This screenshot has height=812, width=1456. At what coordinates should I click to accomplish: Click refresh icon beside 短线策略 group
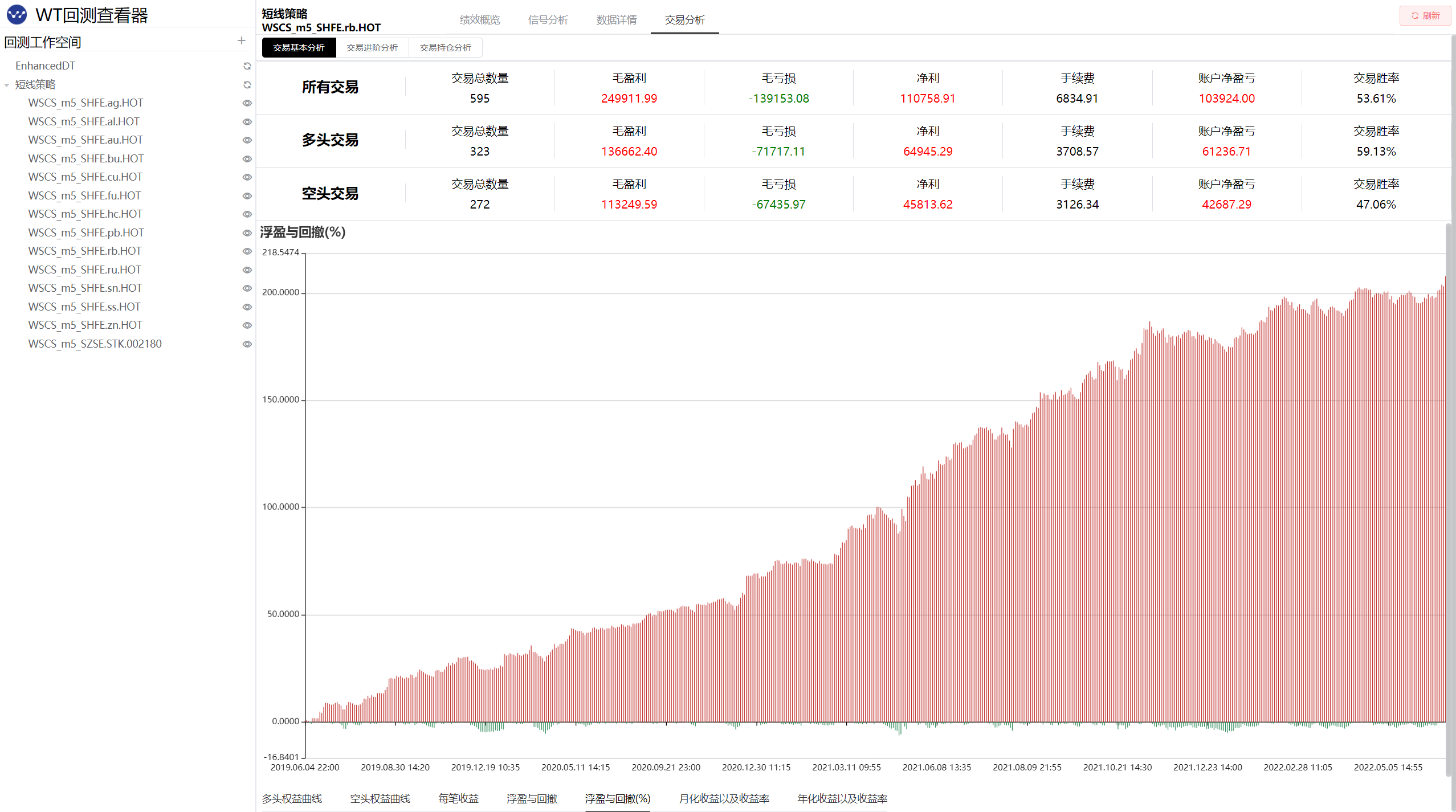point(247,85)
